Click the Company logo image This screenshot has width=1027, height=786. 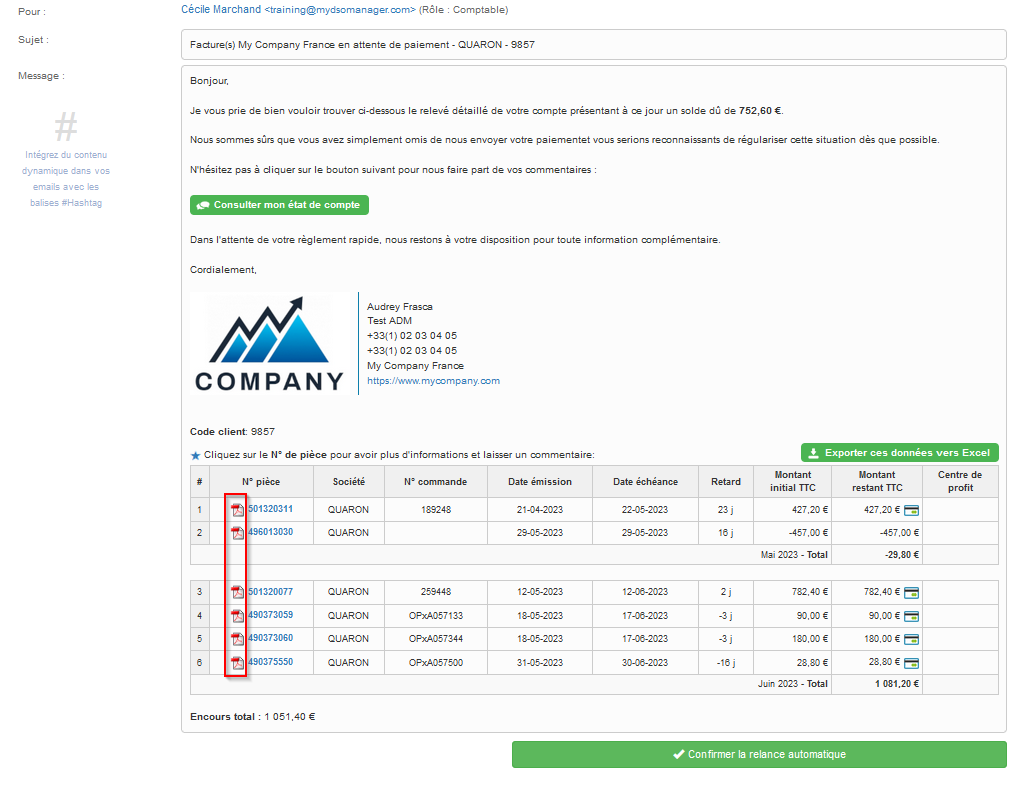pos(269,343)
